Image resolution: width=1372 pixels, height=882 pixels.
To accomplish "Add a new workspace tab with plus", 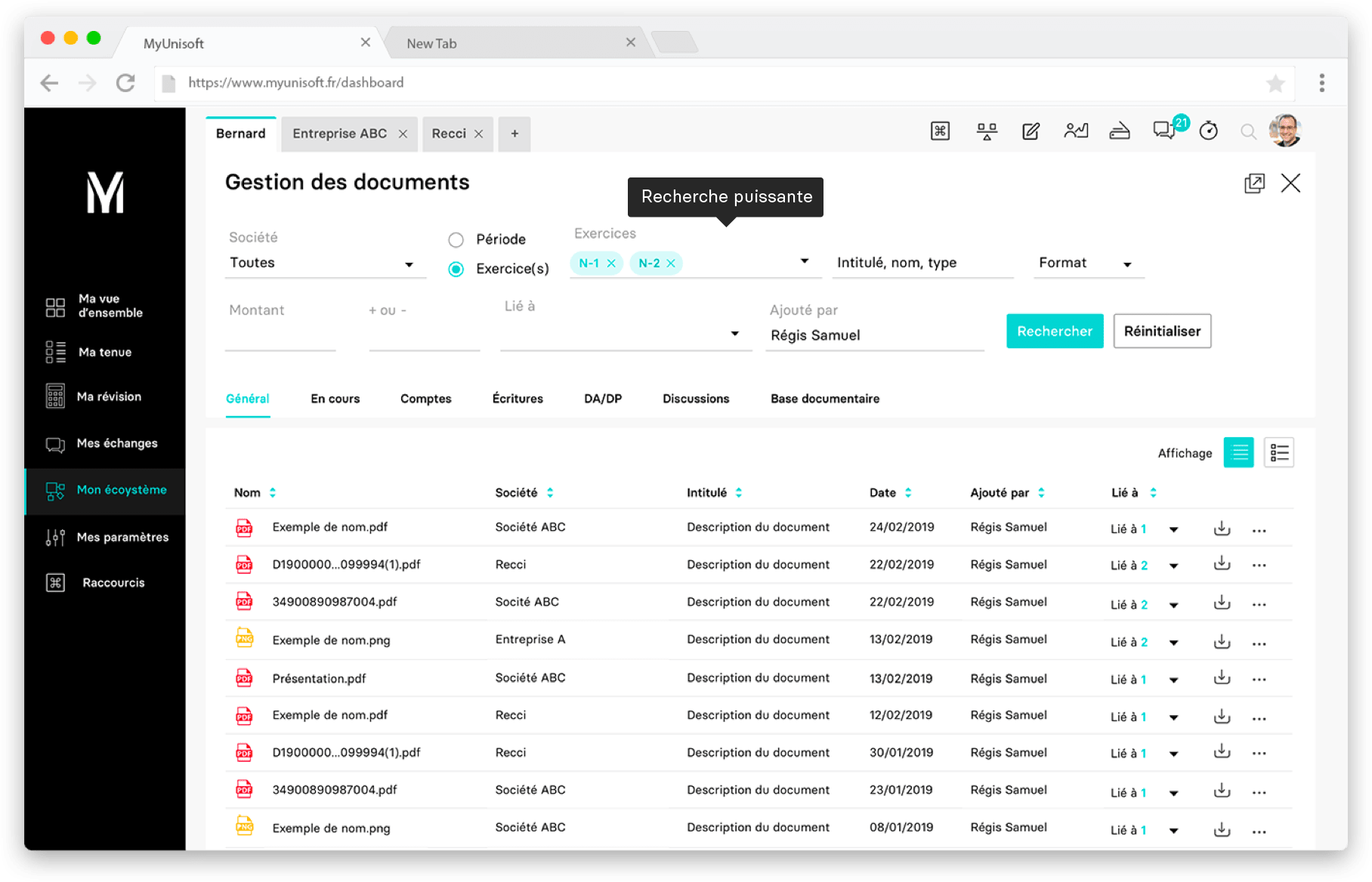I will tap(514, 134).
